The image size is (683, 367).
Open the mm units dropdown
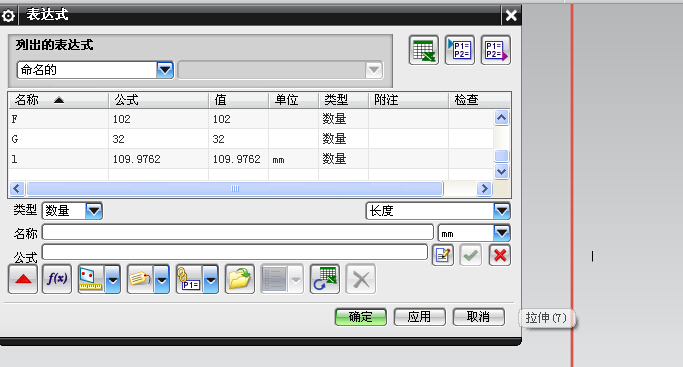tap(501, 233)
